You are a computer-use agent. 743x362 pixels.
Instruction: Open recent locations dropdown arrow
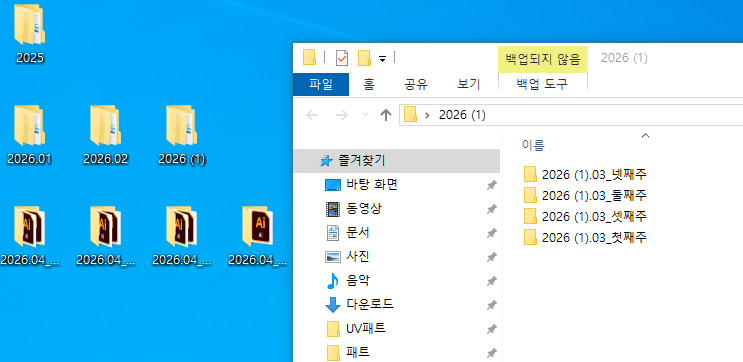(x=365, y=115)
